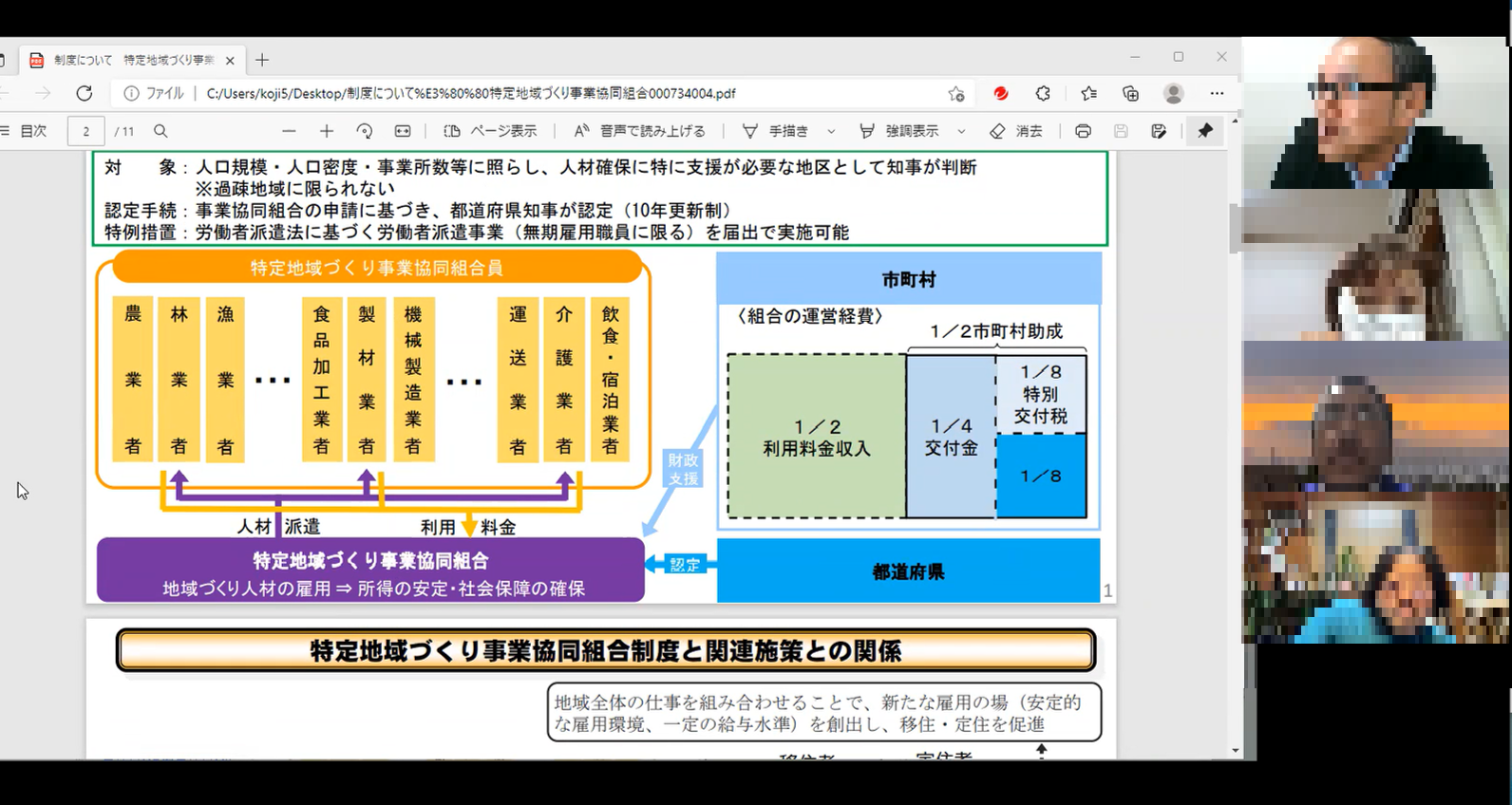Select the 消去 eraser tool
The width and height of the screenshot is (1512, 805).
coord(1016,131)
